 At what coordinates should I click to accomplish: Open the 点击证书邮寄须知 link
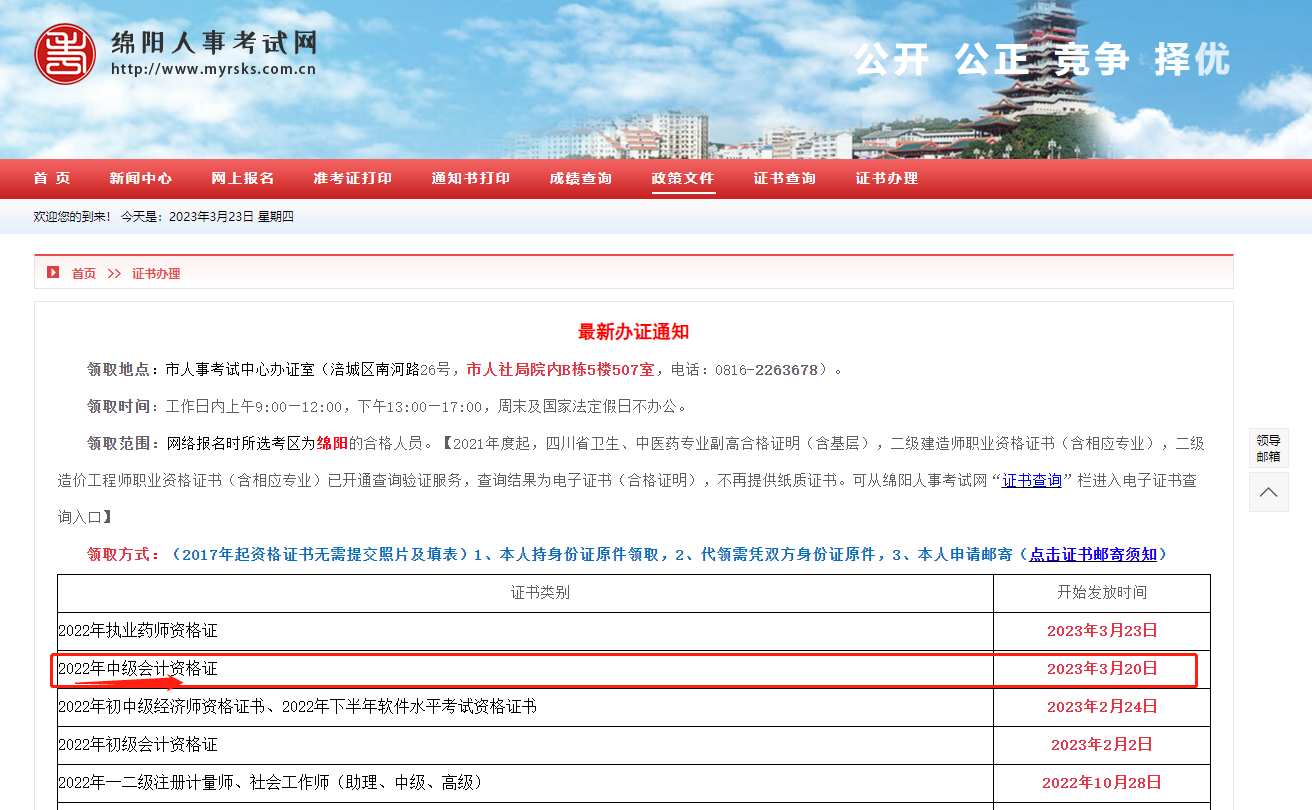tap(1093, 554)
